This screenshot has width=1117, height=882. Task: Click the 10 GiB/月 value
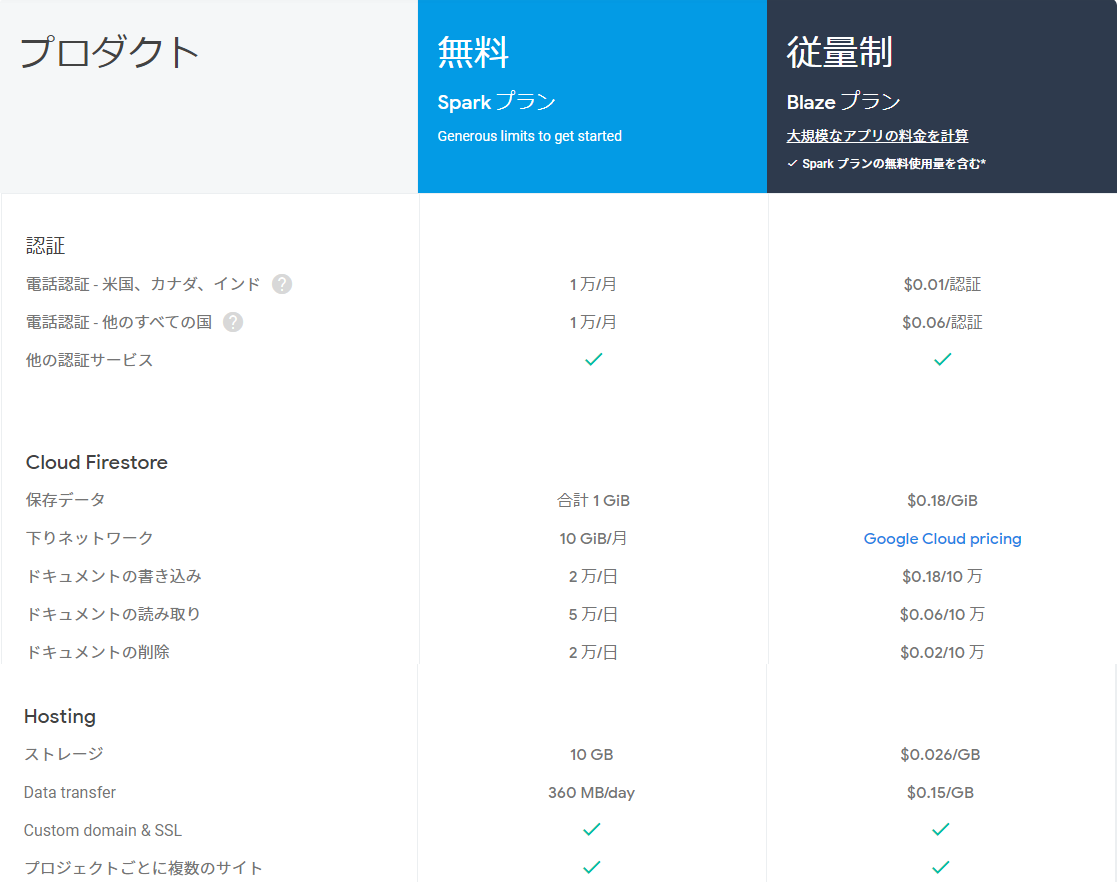(x=593, y=538)
